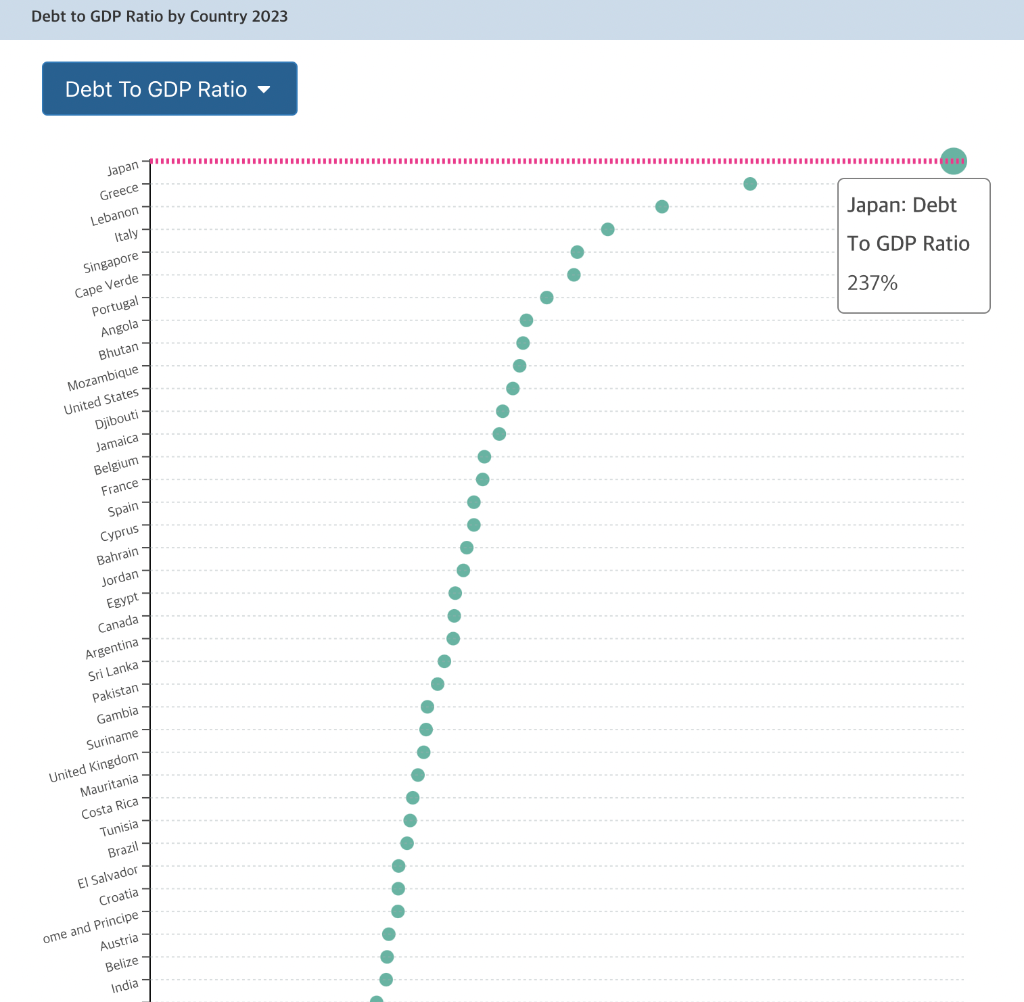The height and width of the screenshot is (1002, 1024).
Task: Click the Cape Verde data point
Action: click(x=574, y=275)
